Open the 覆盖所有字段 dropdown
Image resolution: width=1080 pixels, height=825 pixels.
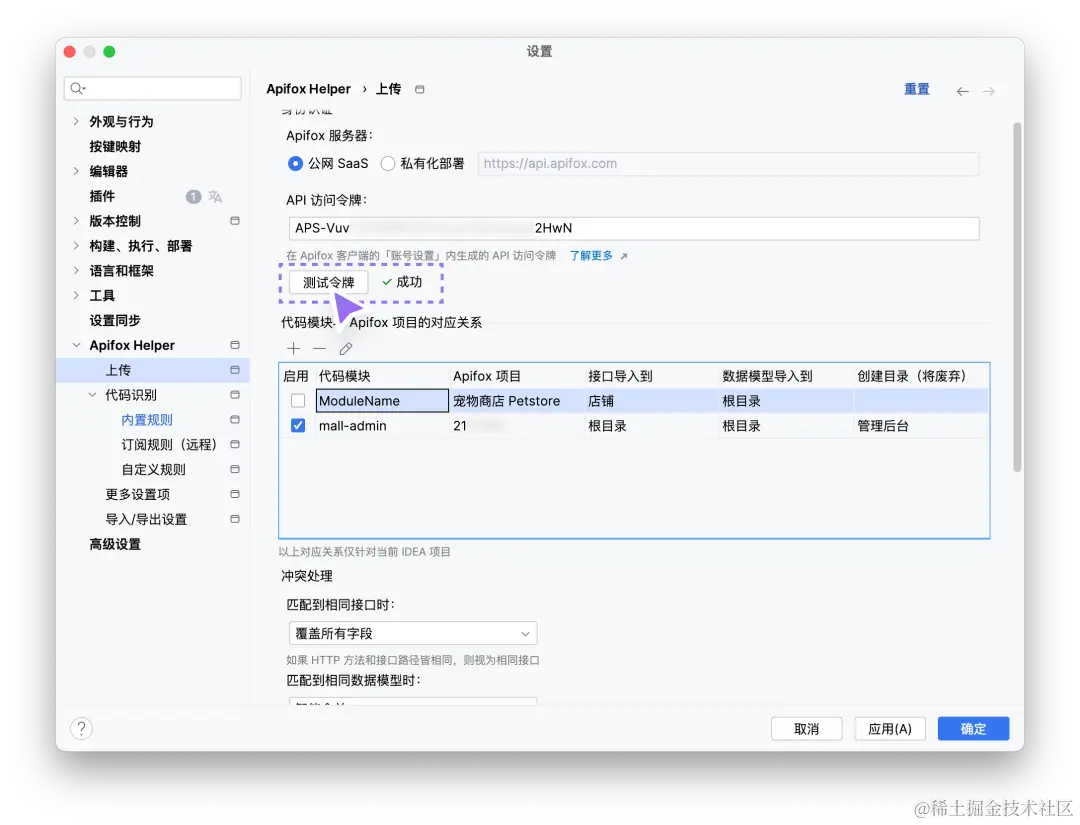click(x=413, y=634)
